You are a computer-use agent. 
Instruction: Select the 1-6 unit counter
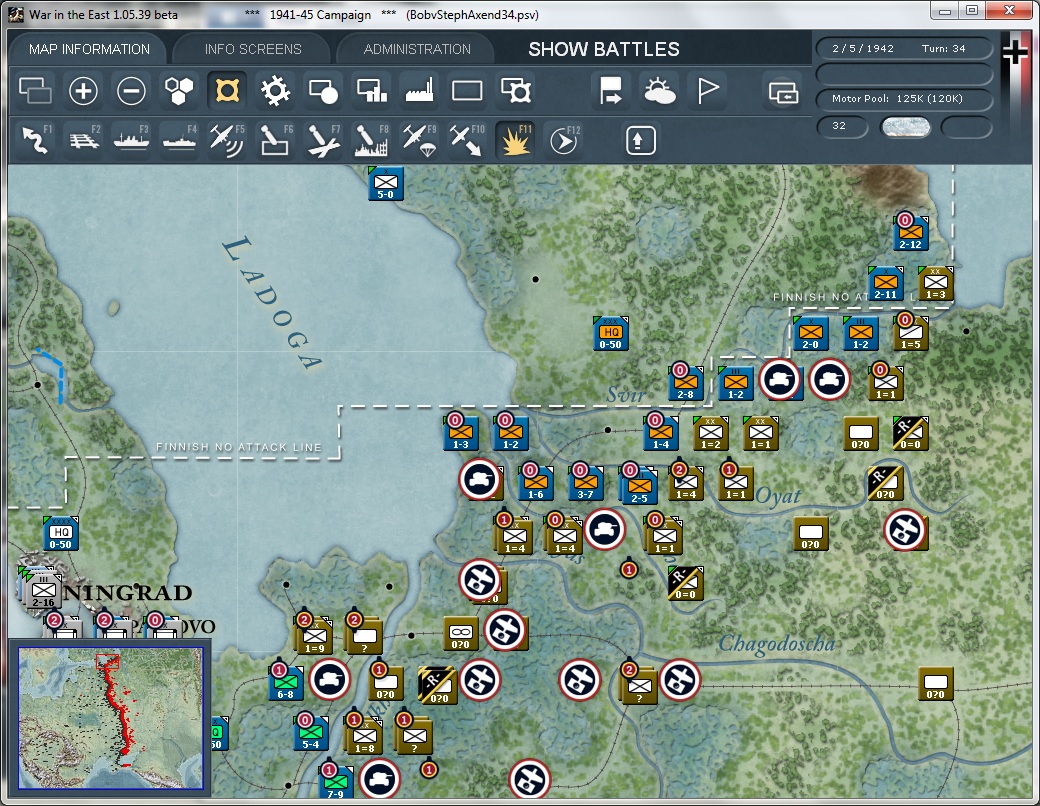click(535, 482)
